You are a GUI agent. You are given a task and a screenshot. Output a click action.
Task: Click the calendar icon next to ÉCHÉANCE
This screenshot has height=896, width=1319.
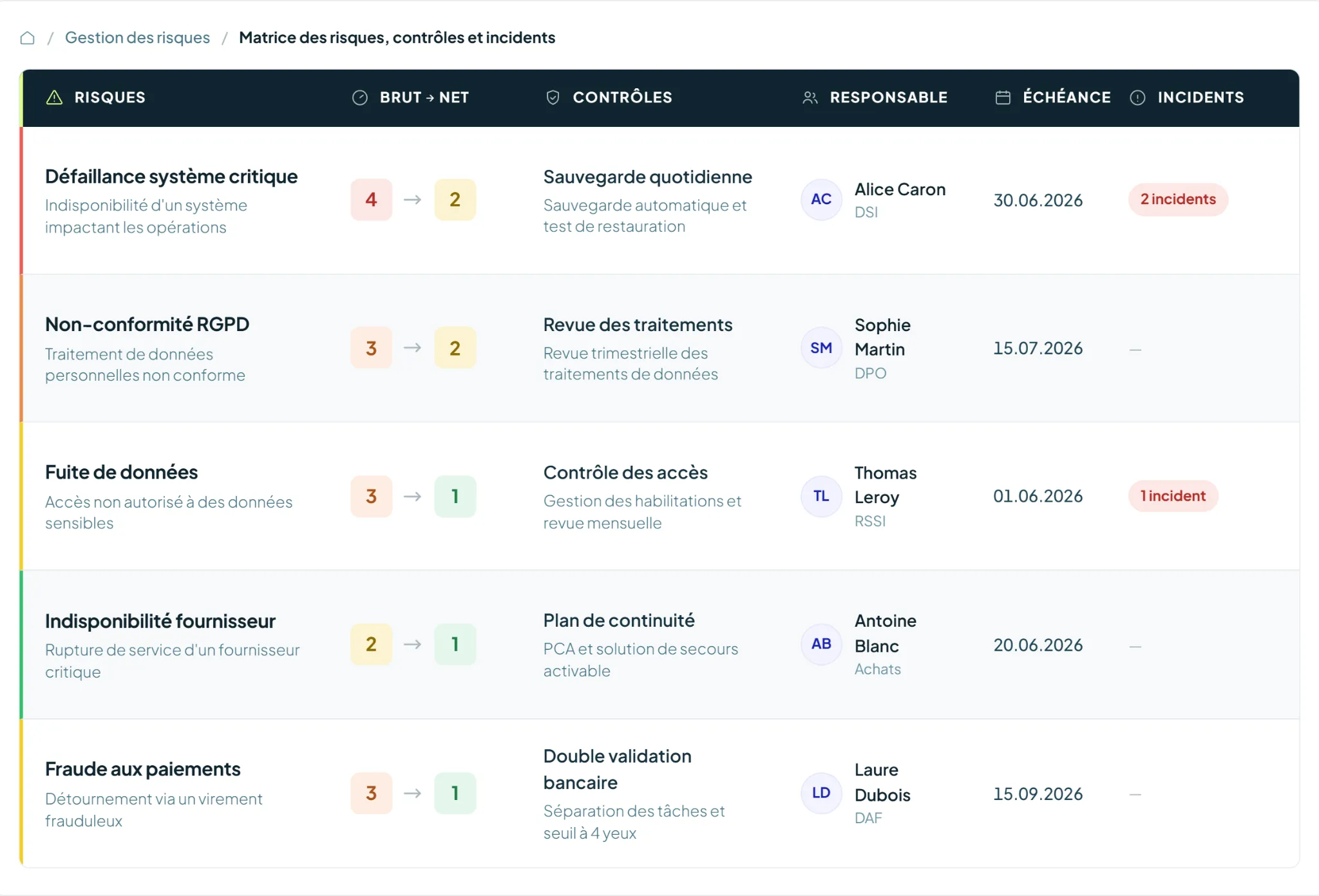pyautogui.click(x=1003, y=97)
